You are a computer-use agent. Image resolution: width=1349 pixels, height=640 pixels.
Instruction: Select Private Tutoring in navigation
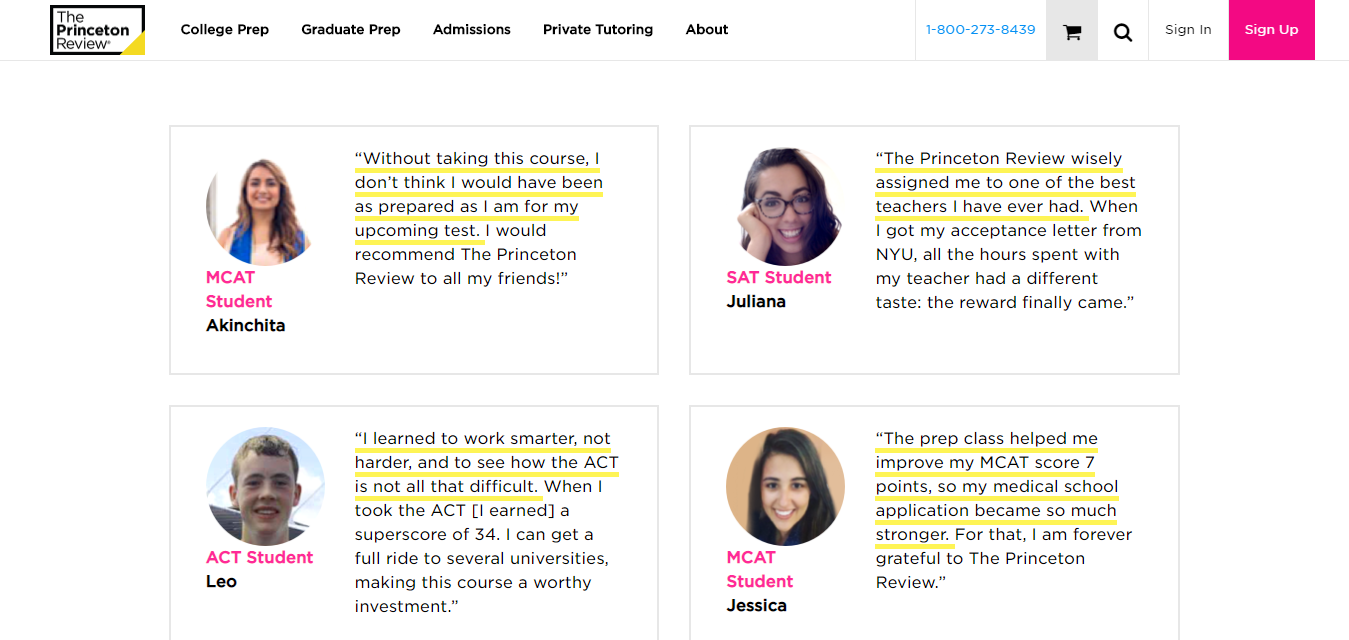tap(597, 30)
